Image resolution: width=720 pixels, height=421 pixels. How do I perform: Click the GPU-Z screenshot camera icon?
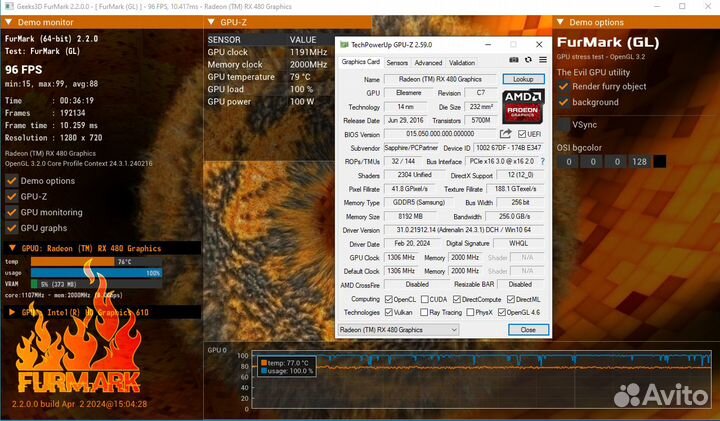(x=514, y=60)
